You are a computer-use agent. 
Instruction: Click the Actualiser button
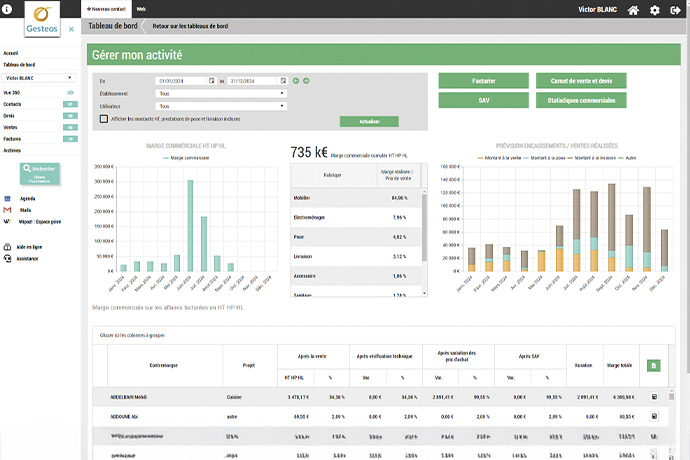coord(368,121)
